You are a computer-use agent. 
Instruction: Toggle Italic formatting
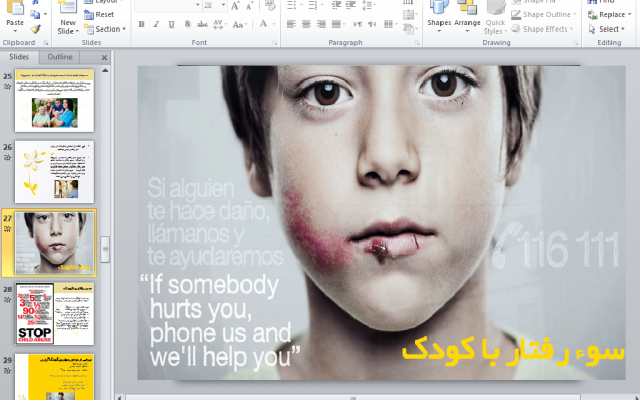click(x=156, y=24)
